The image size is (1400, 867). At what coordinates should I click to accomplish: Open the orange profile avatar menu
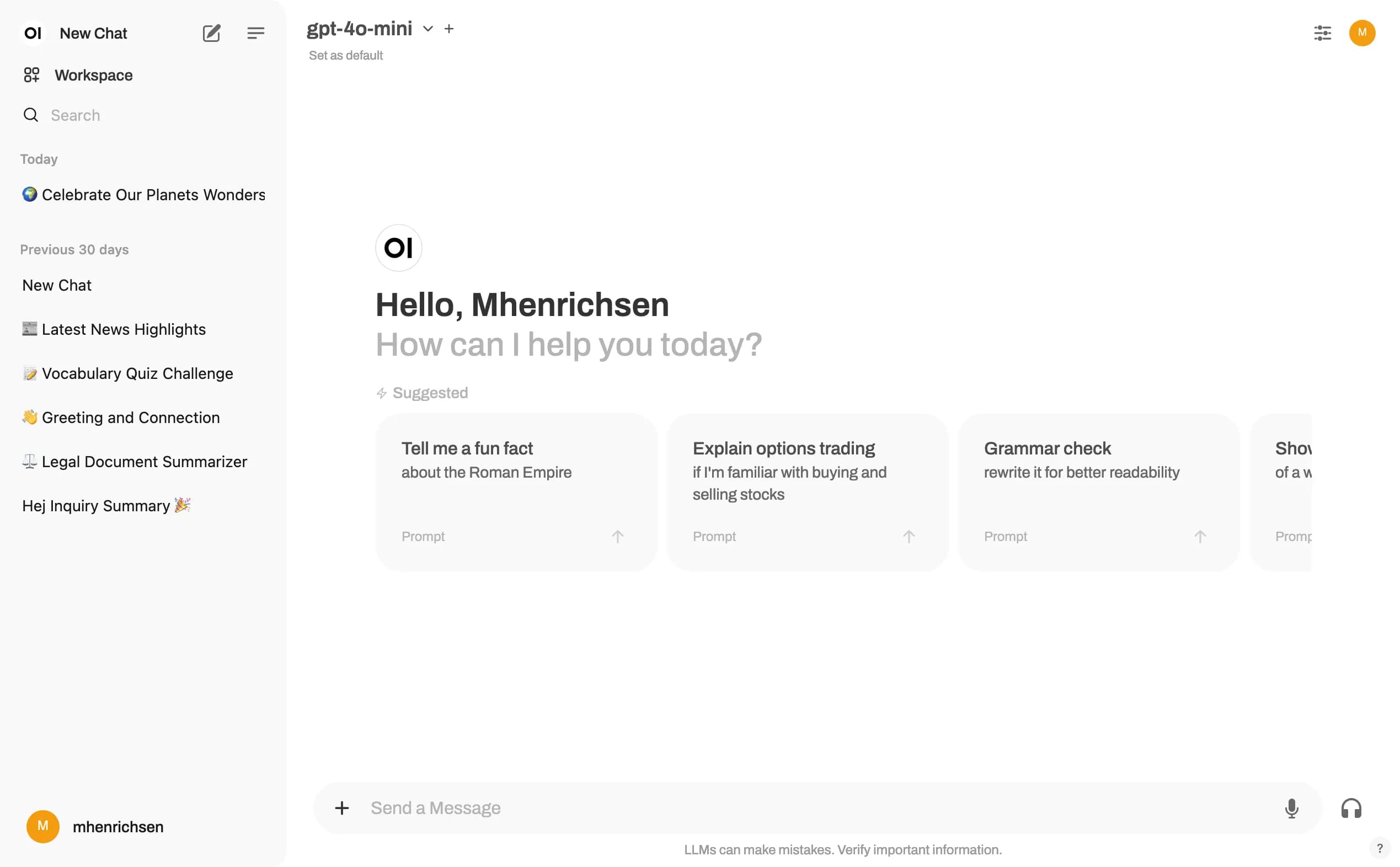click(1361, 33)
